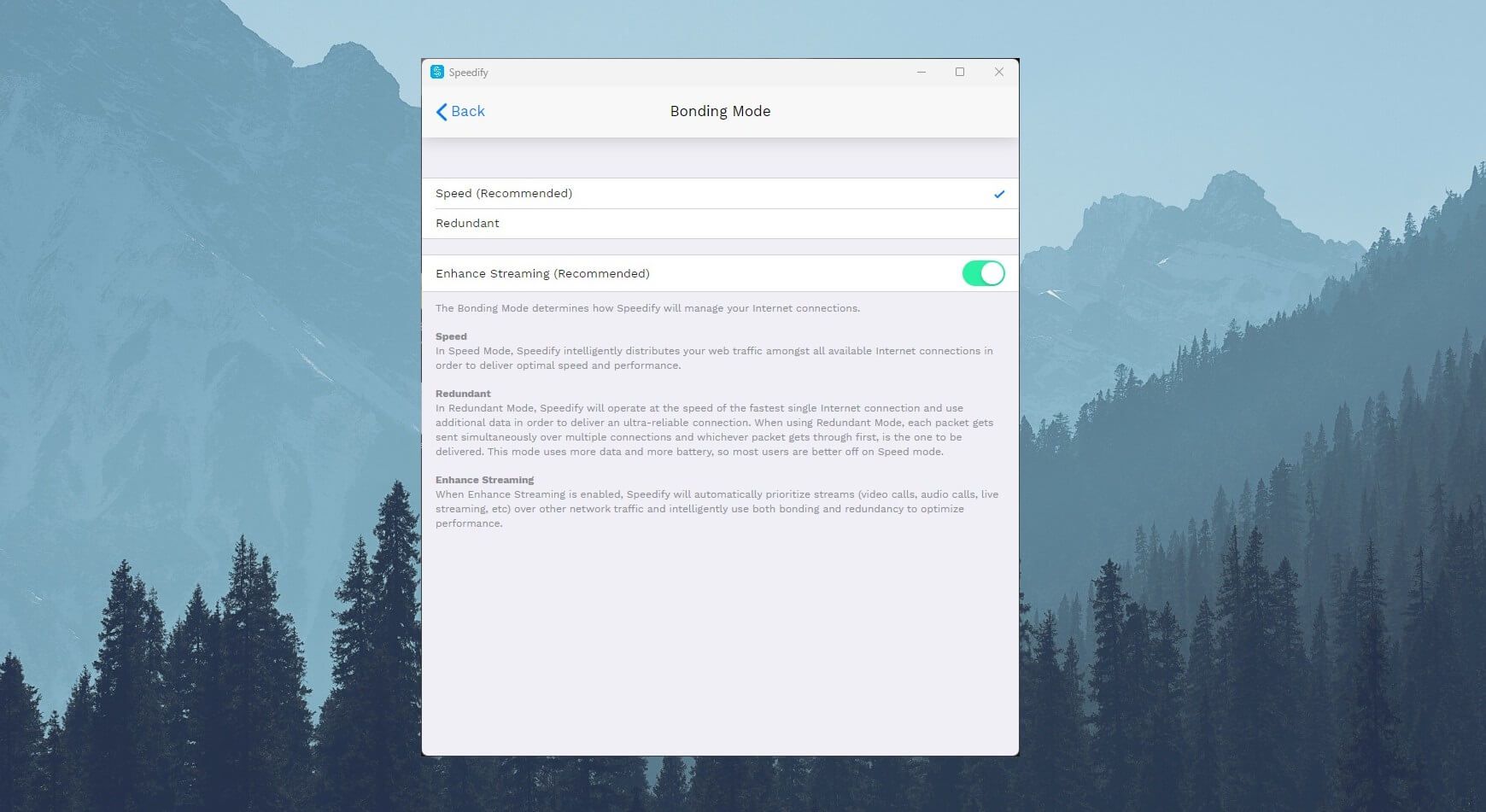Viewport: 1486px width, 812px height.
Task: Close the Speedify window
Action: [x=999, y=72]
